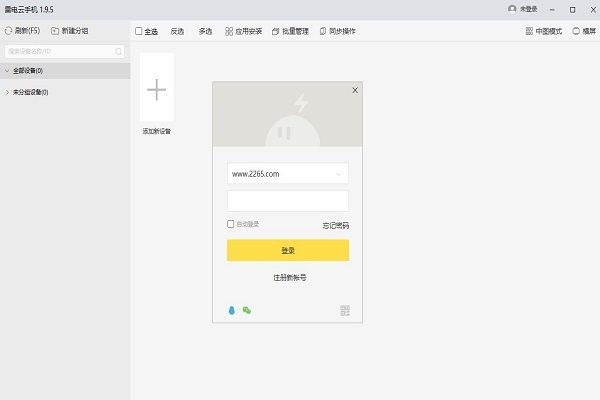Enable the auto login (自动登录) checkbox
Viewport: 600px width, 400px height.
(231, 224)
